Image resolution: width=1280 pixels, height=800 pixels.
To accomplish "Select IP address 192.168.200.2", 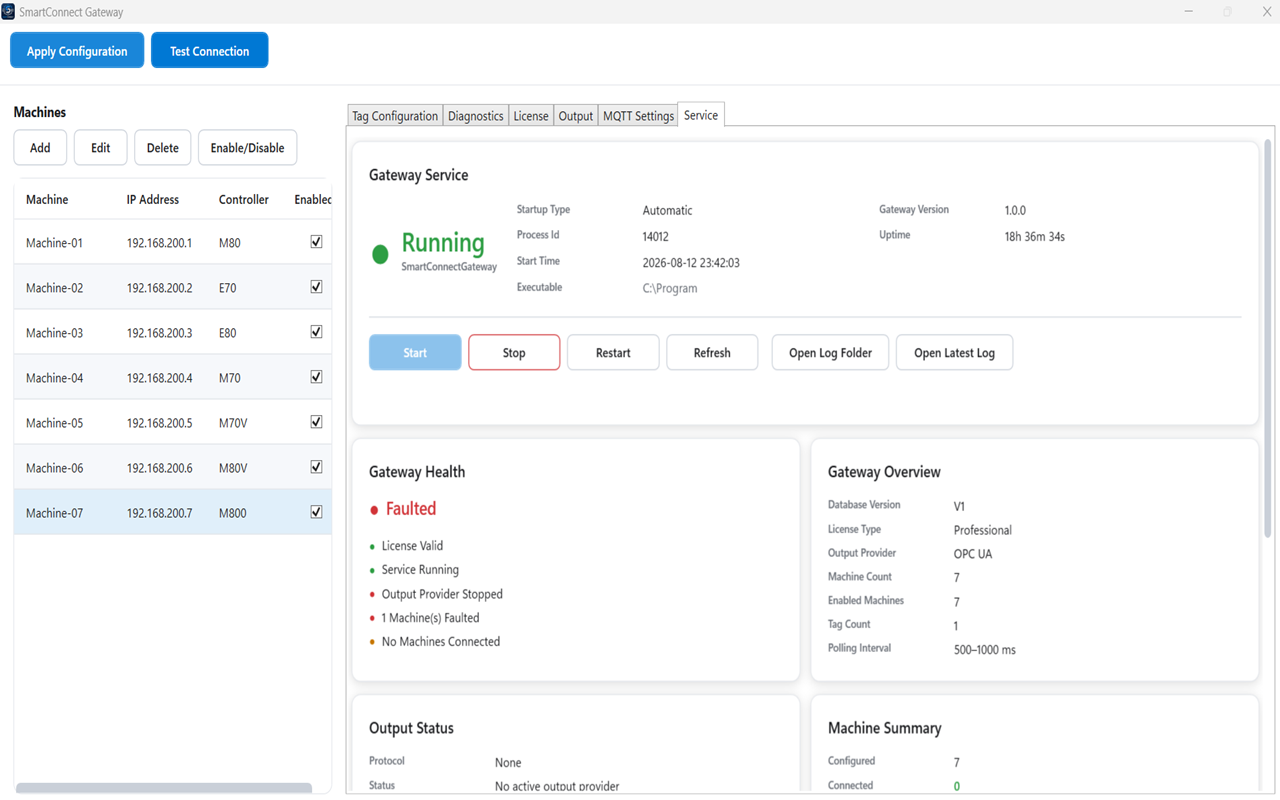I will pos(159,288).
